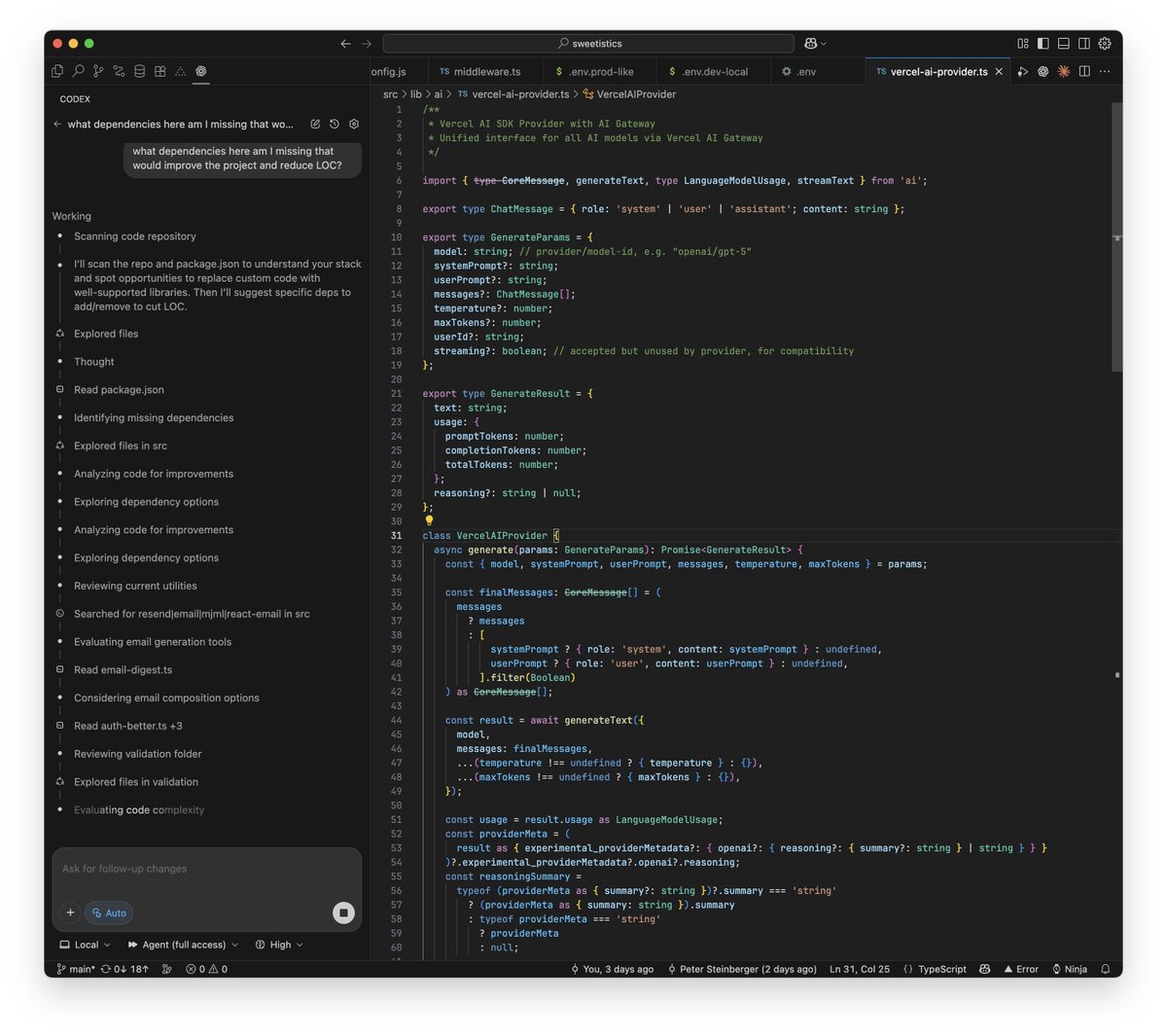Open Copilot status icon in status bar
The image size is (1167, 1036).
pyautogui.click(x=985, y=969)
